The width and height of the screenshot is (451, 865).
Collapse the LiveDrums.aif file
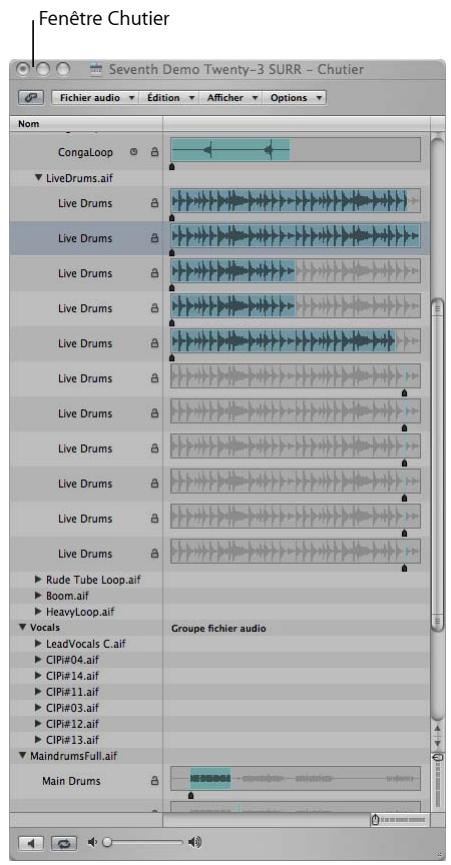[38, 178]
